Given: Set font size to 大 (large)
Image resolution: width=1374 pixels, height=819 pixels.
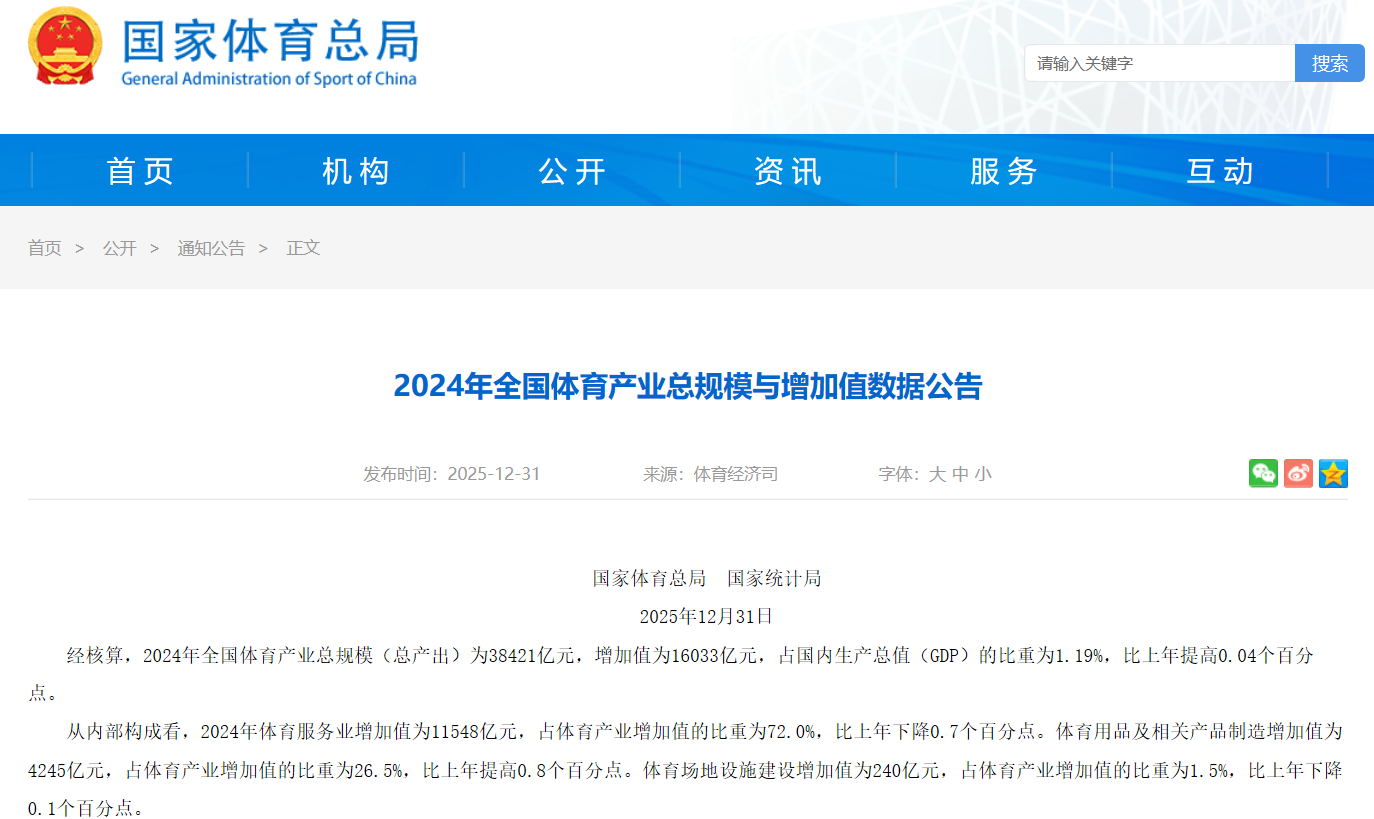Looking at the screenshot, I should [937, 474].
